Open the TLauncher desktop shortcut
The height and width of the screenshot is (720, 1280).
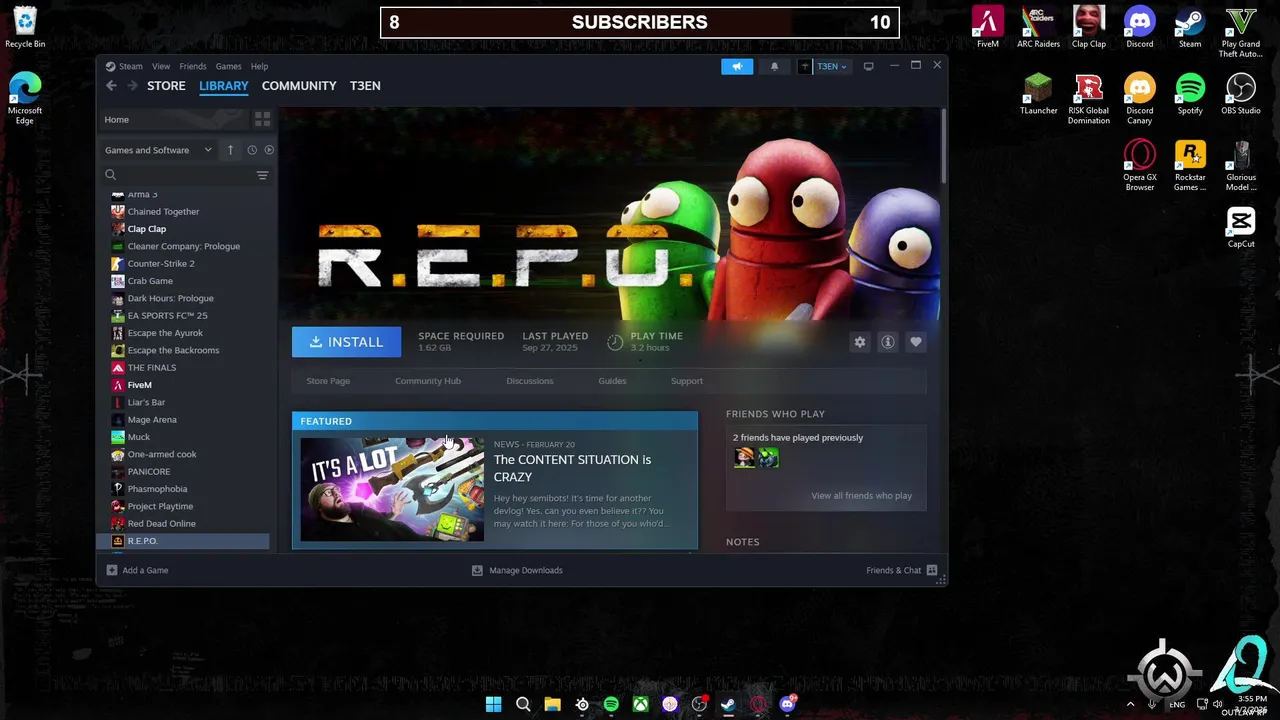(x=1038, y=94)
